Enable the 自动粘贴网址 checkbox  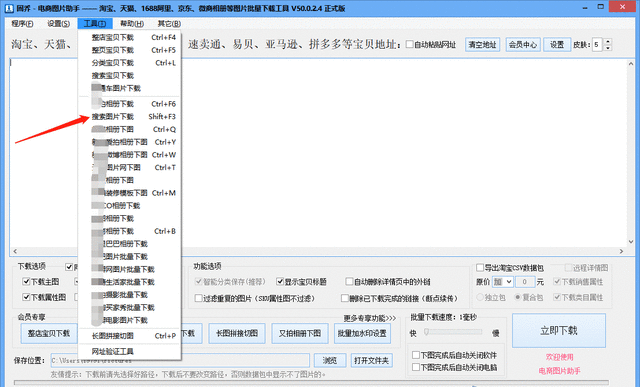tap(409, 44)
